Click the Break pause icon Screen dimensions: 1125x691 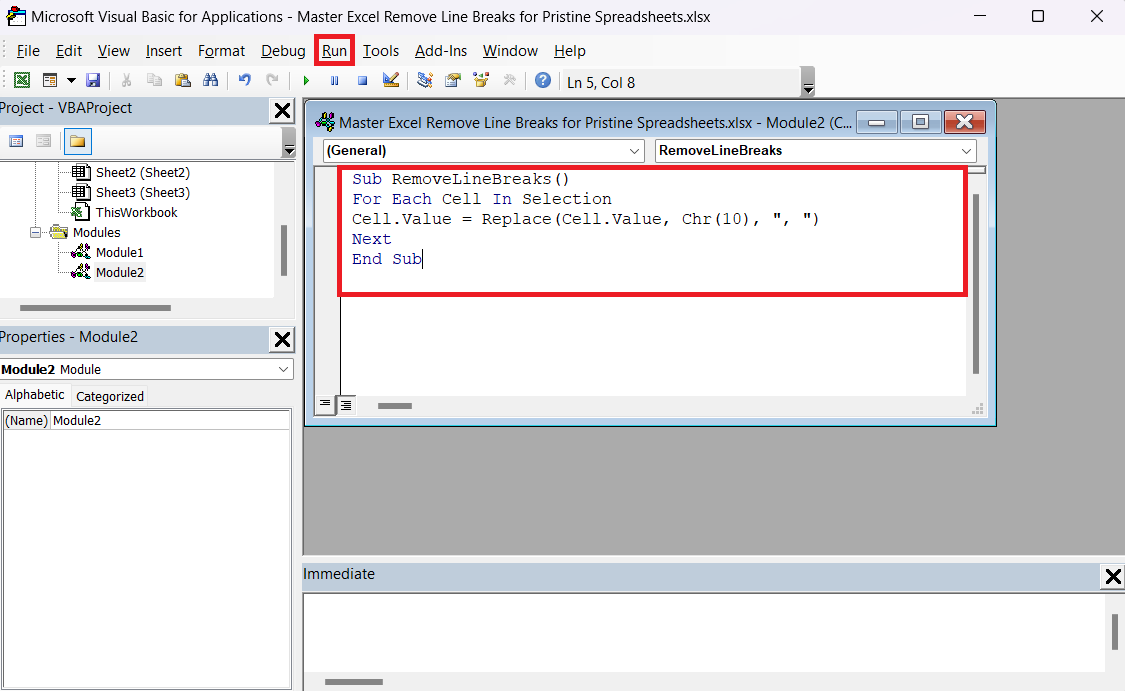(334, 81)
